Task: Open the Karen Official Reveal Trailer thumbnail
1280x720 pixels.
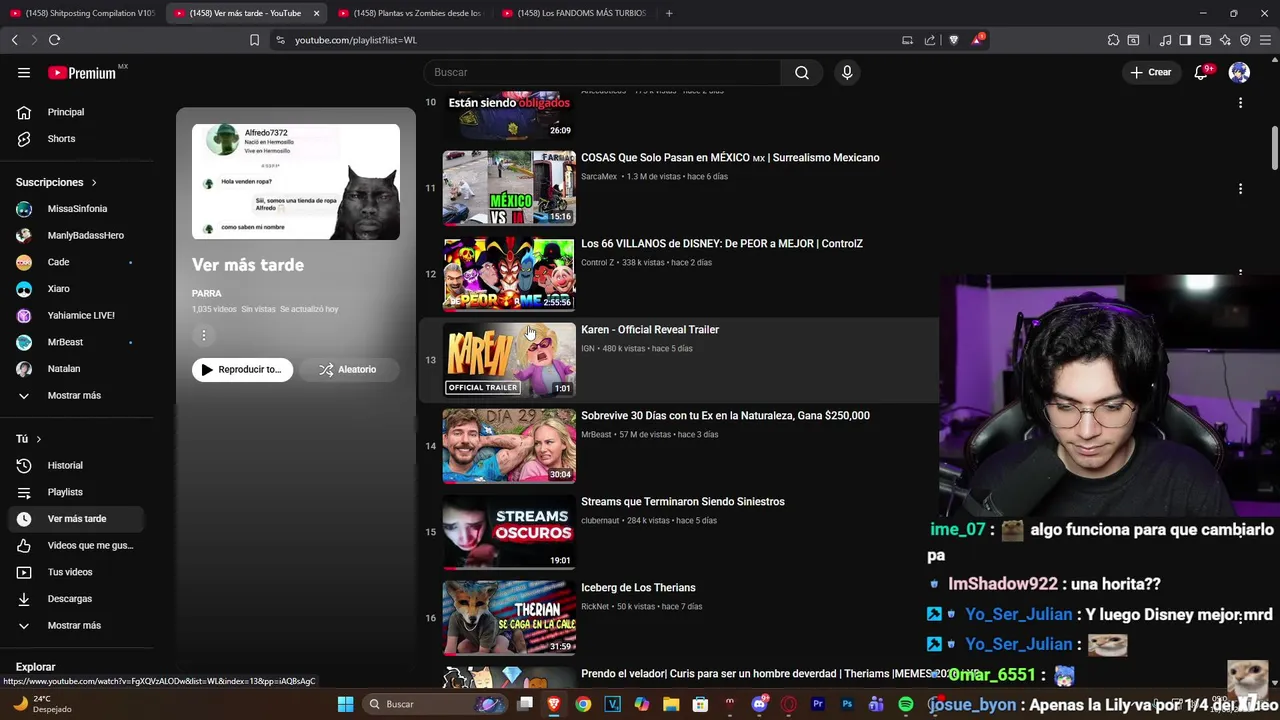Action: (509, 360)
